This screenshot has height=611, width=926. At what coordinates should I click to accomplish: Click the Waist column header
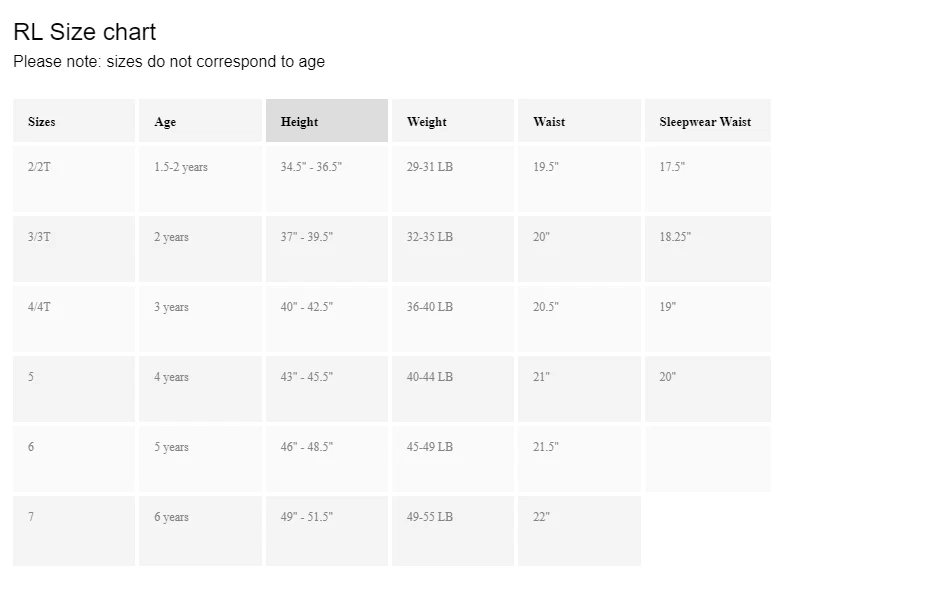point(579,120)
